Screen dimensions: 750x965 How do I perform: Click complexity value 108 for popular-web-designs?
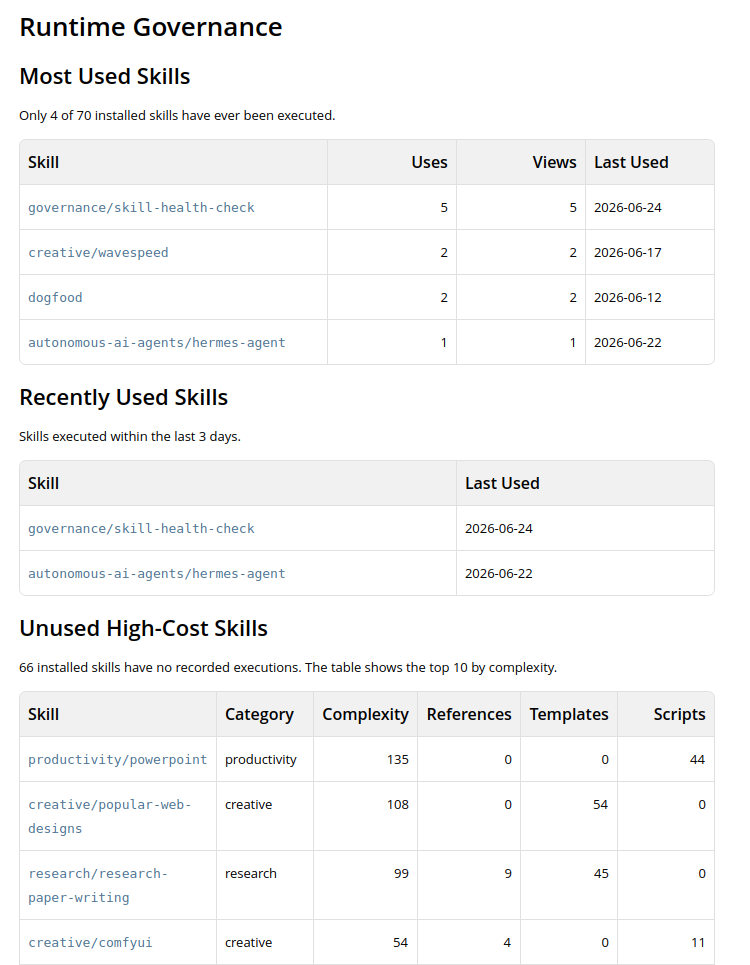click(397, 804)
